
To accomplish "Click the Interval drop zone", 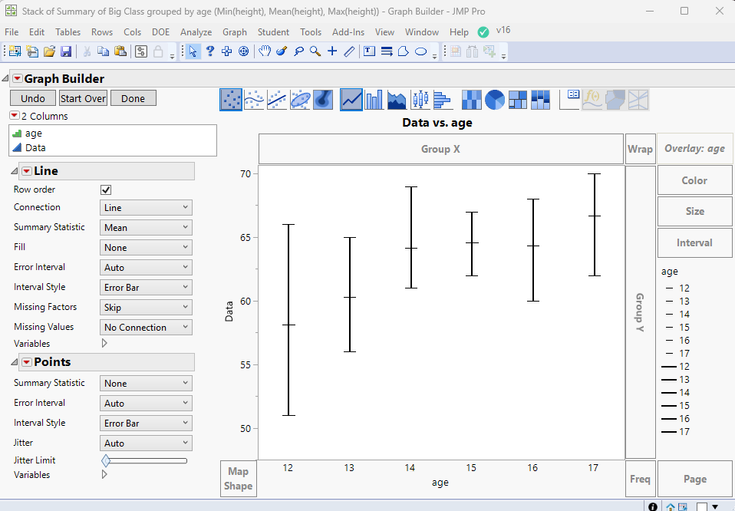I will point(695,242).
